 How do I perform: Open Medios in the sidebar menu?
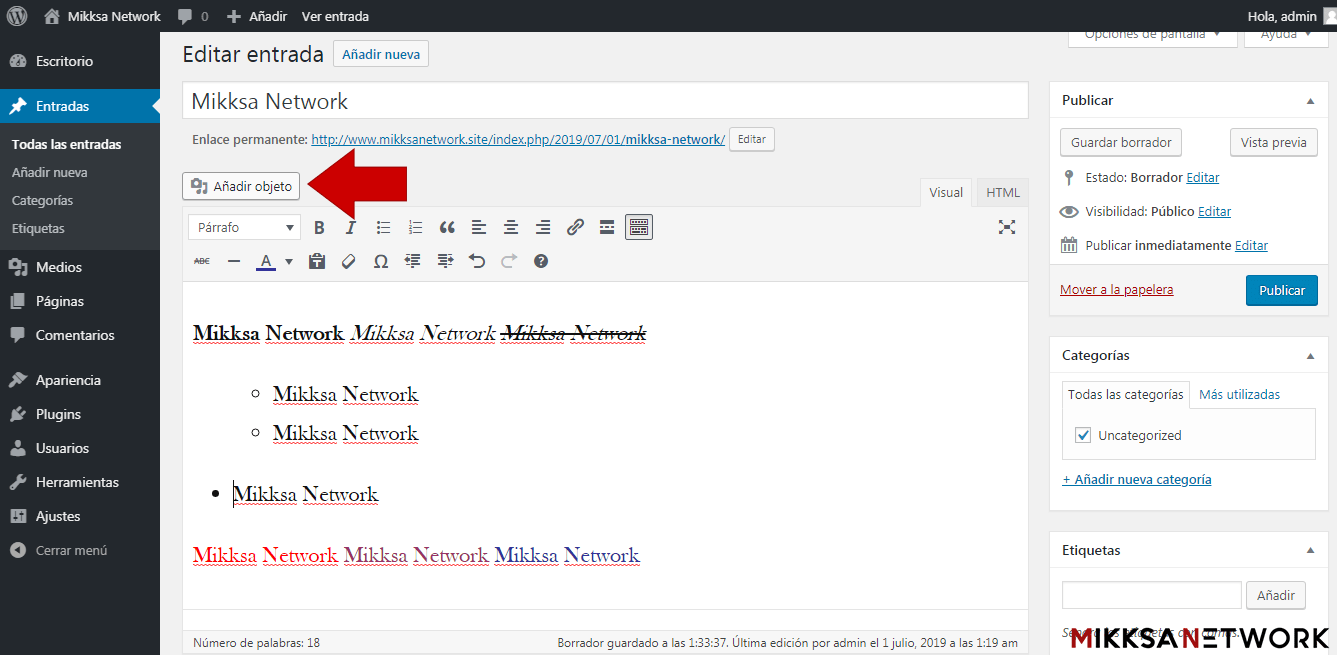(x=59, y=267)
